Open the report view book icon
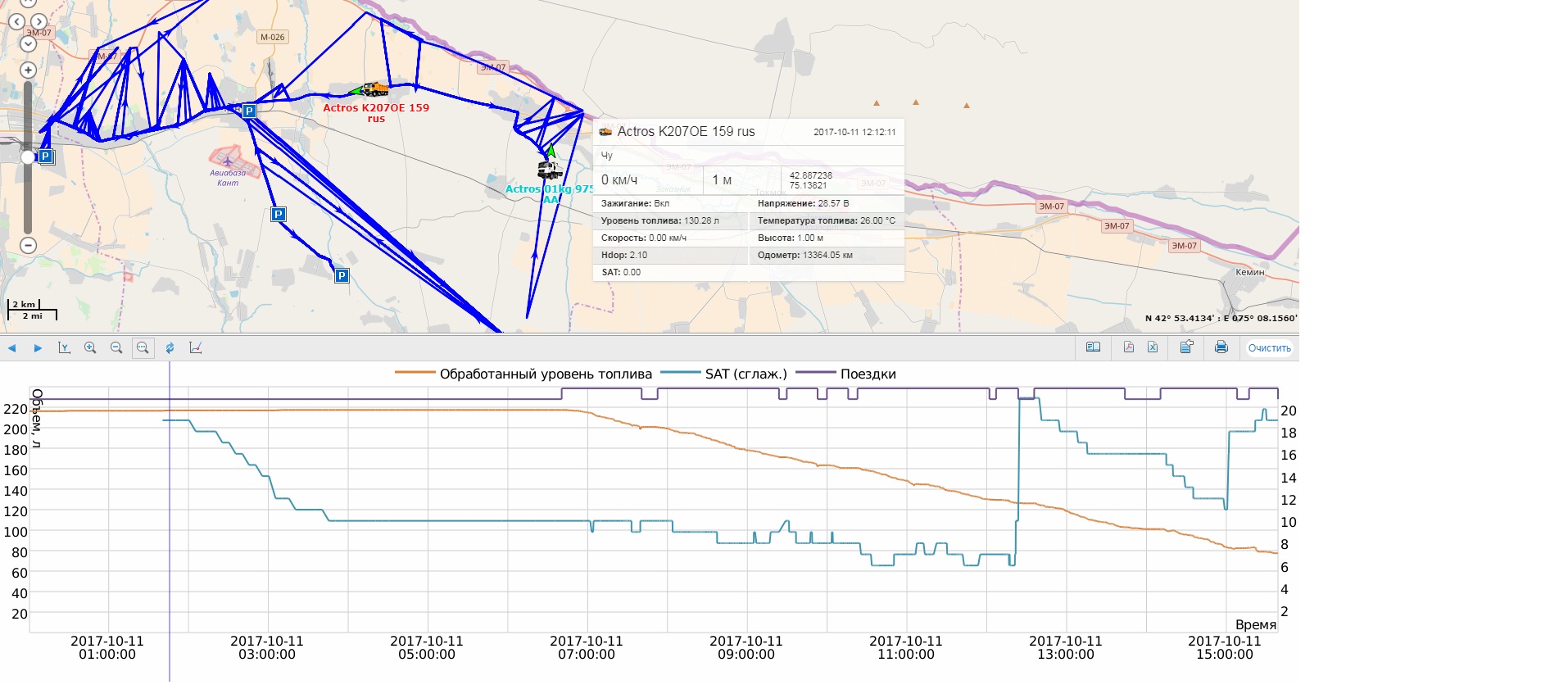Image resolution: width=1568 pixels, height=694 pixels. click(x=1093, y=347)
